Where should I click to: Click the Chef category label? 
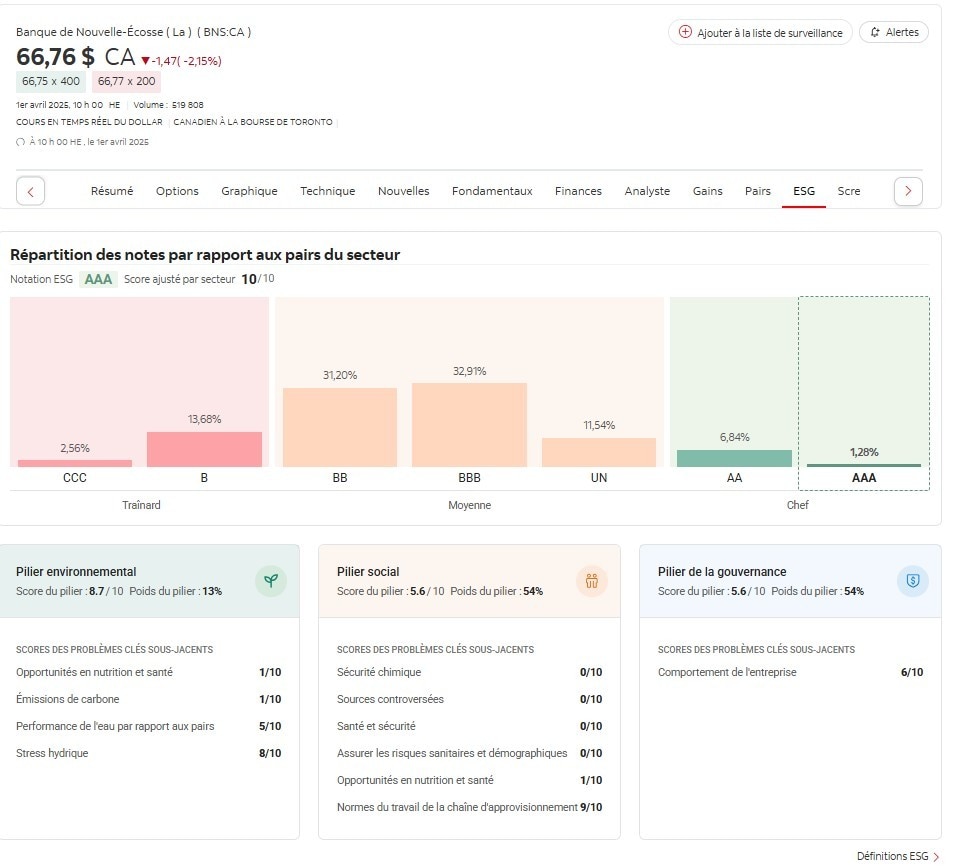click(797, 505)
